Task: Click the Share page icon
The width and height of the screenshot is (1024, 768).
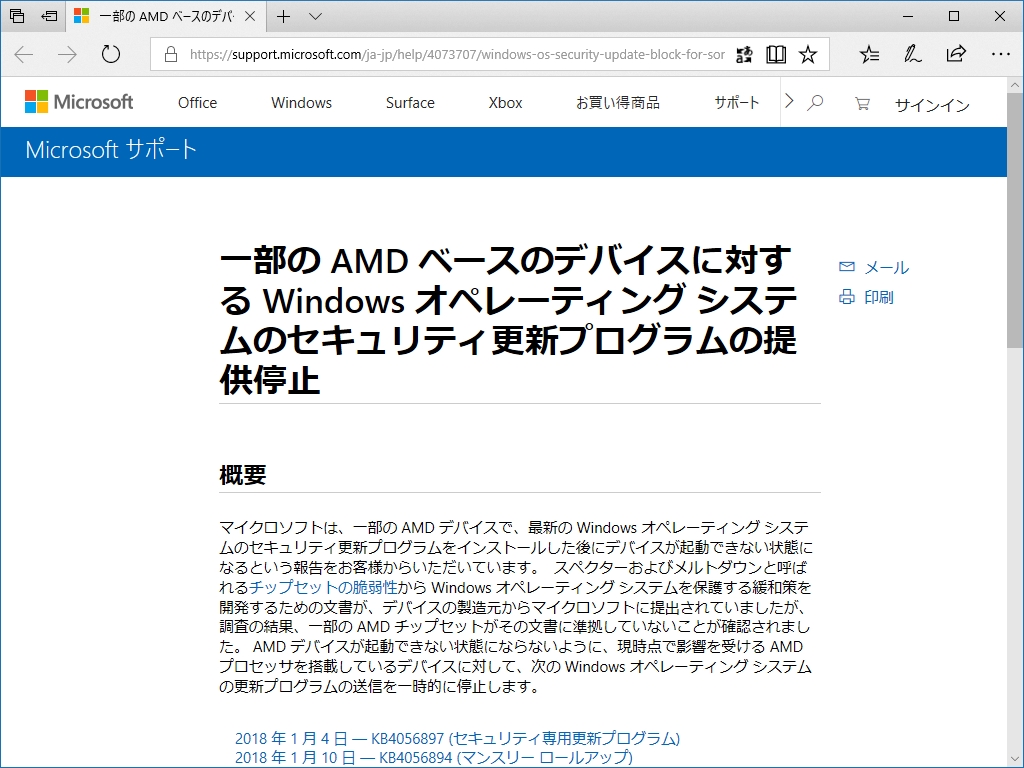Action: [956, 55]
